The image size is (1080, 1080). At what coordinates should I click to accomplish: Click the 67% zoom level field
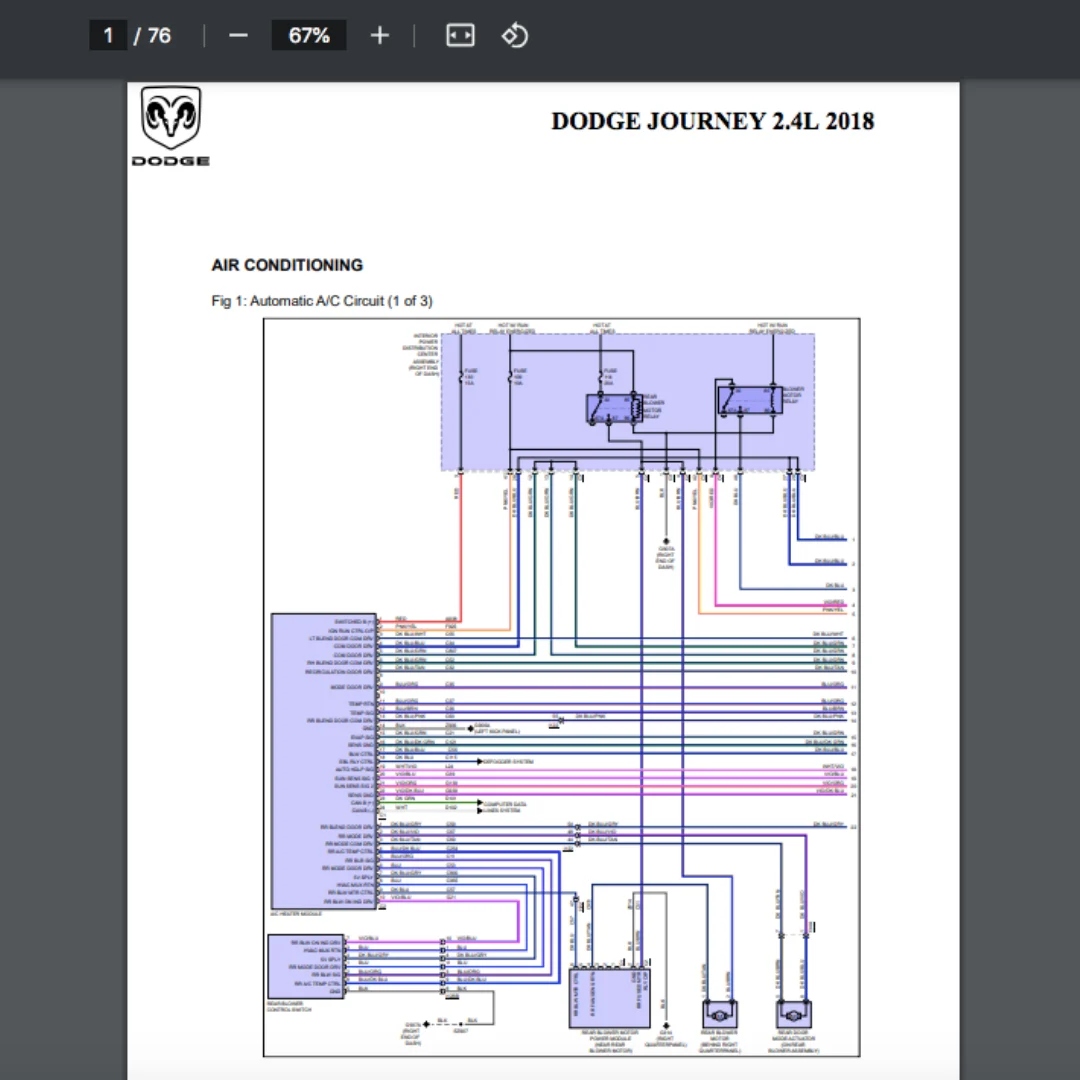309,35
